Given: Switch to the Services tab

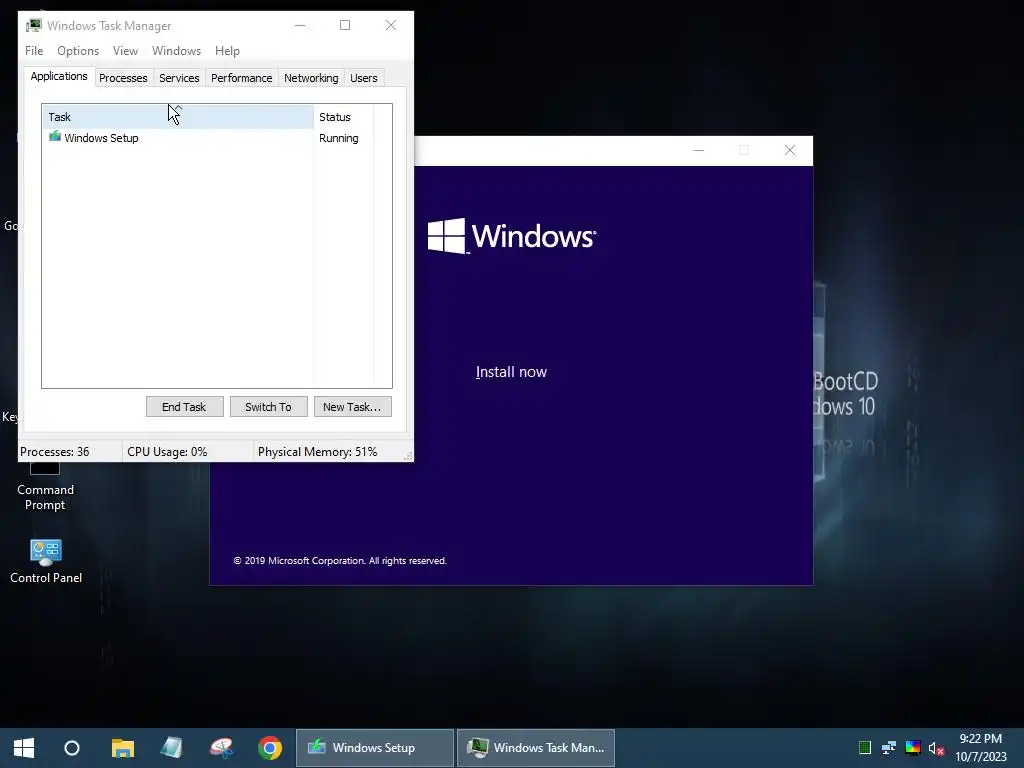Looking at the screenshot, I should pyautogui.click(x=179, y=78).
